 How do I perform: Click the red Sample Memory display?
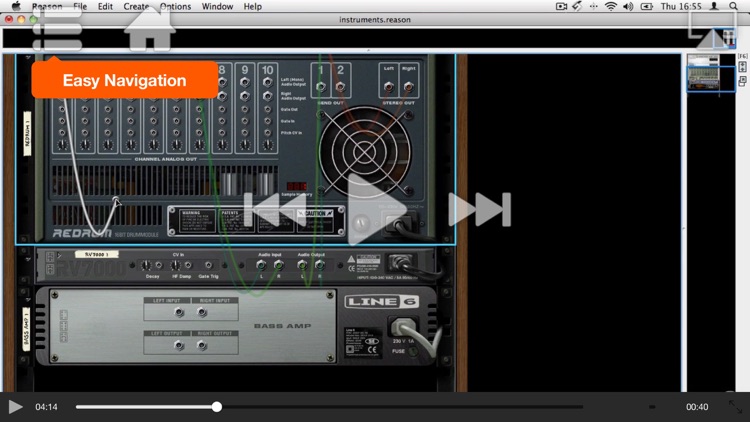click(297, 186)
